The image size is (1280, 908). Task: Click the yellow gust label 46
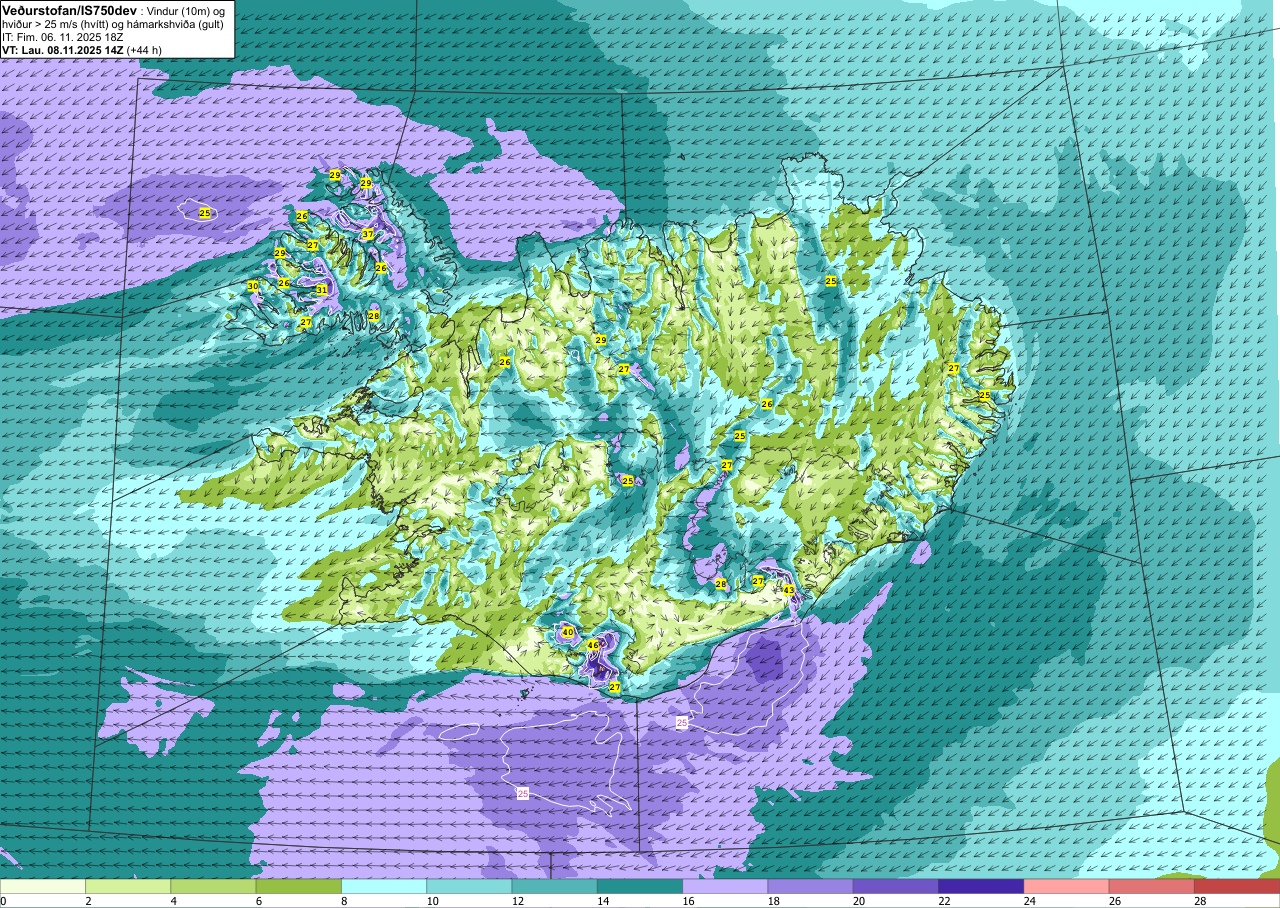click(x=593, y=645)
